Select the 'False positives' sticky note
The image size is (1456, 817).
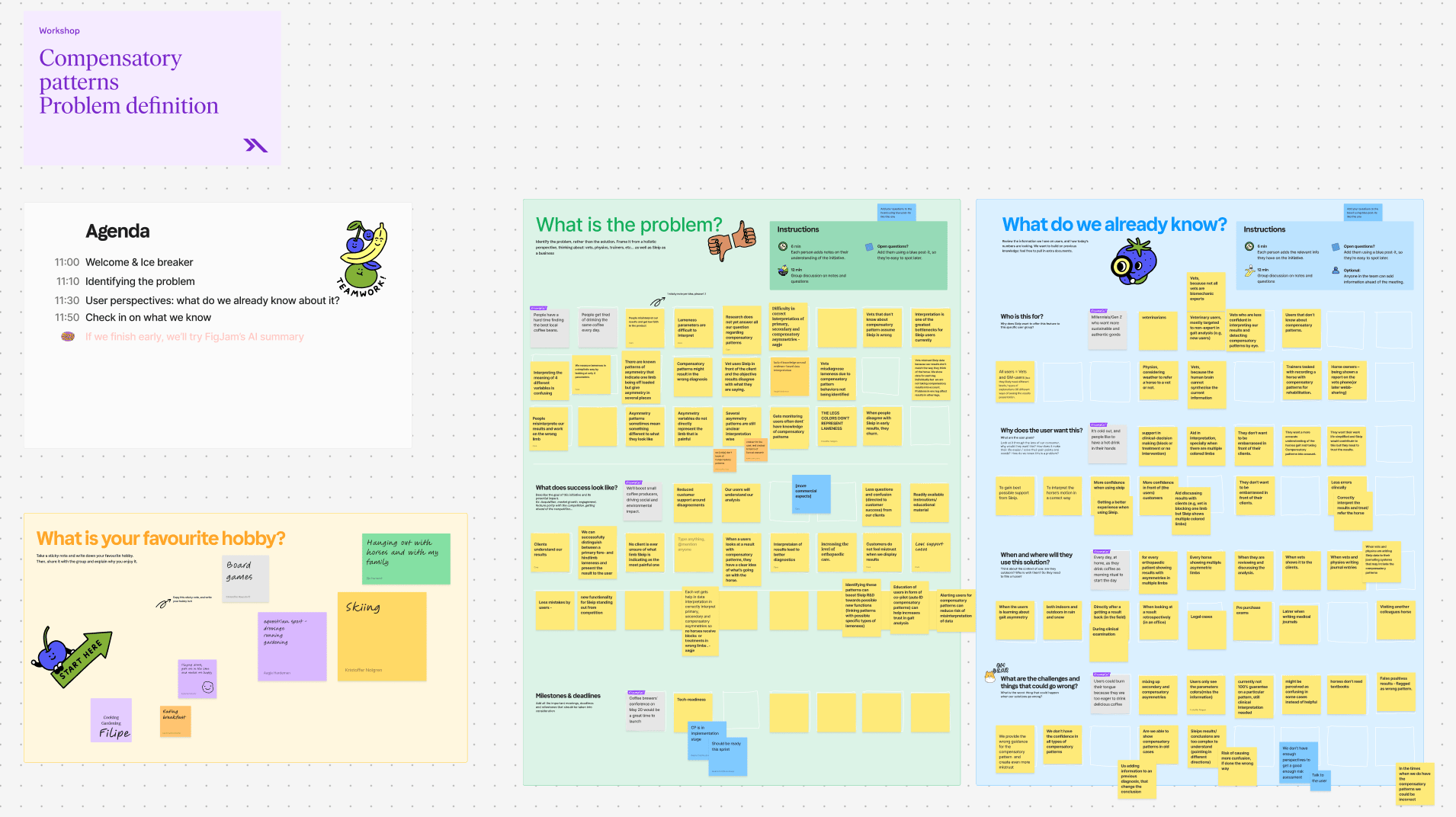point(1397,692)
